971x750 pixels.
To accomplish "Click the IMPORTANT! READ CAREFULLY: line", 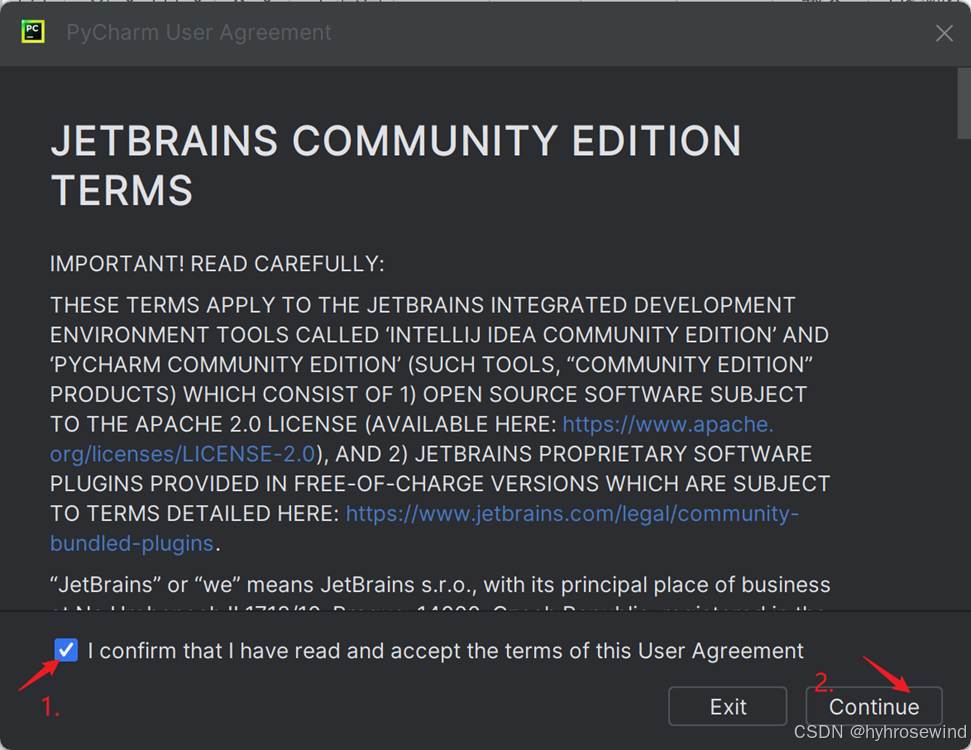I will 217,264.
